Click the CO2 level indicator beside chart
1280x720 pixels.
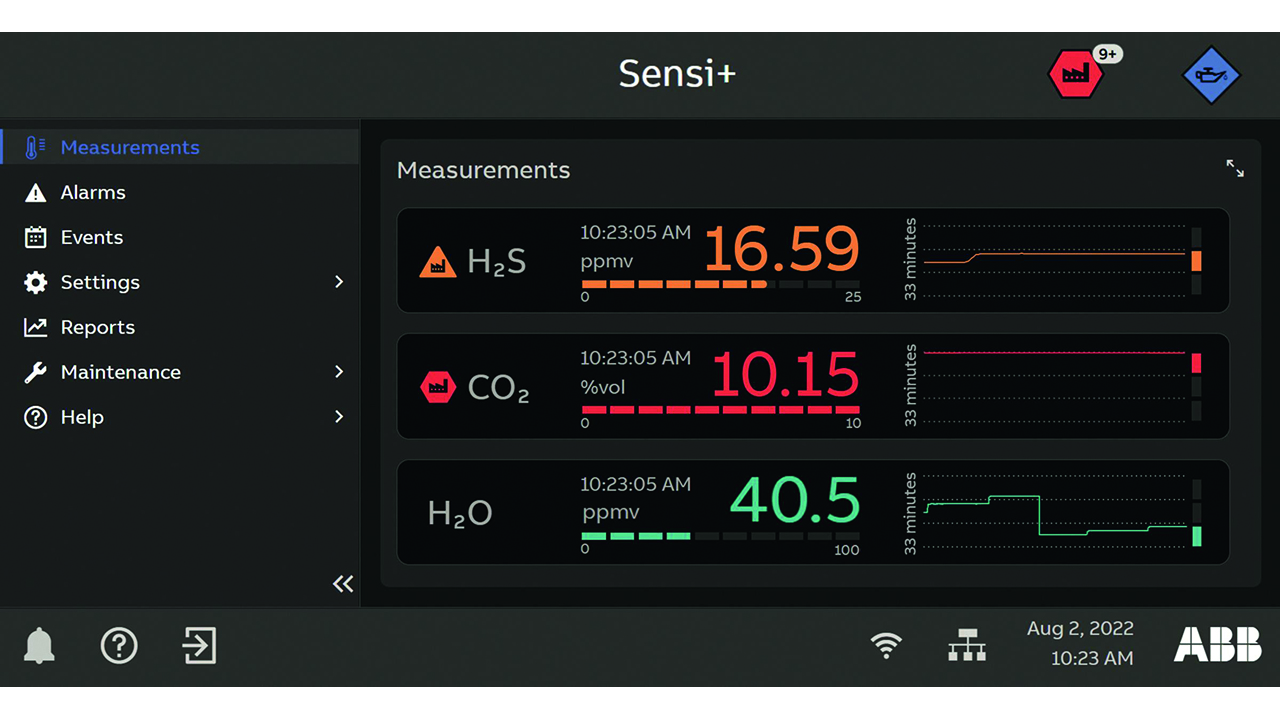click(x=1196, y=387)
